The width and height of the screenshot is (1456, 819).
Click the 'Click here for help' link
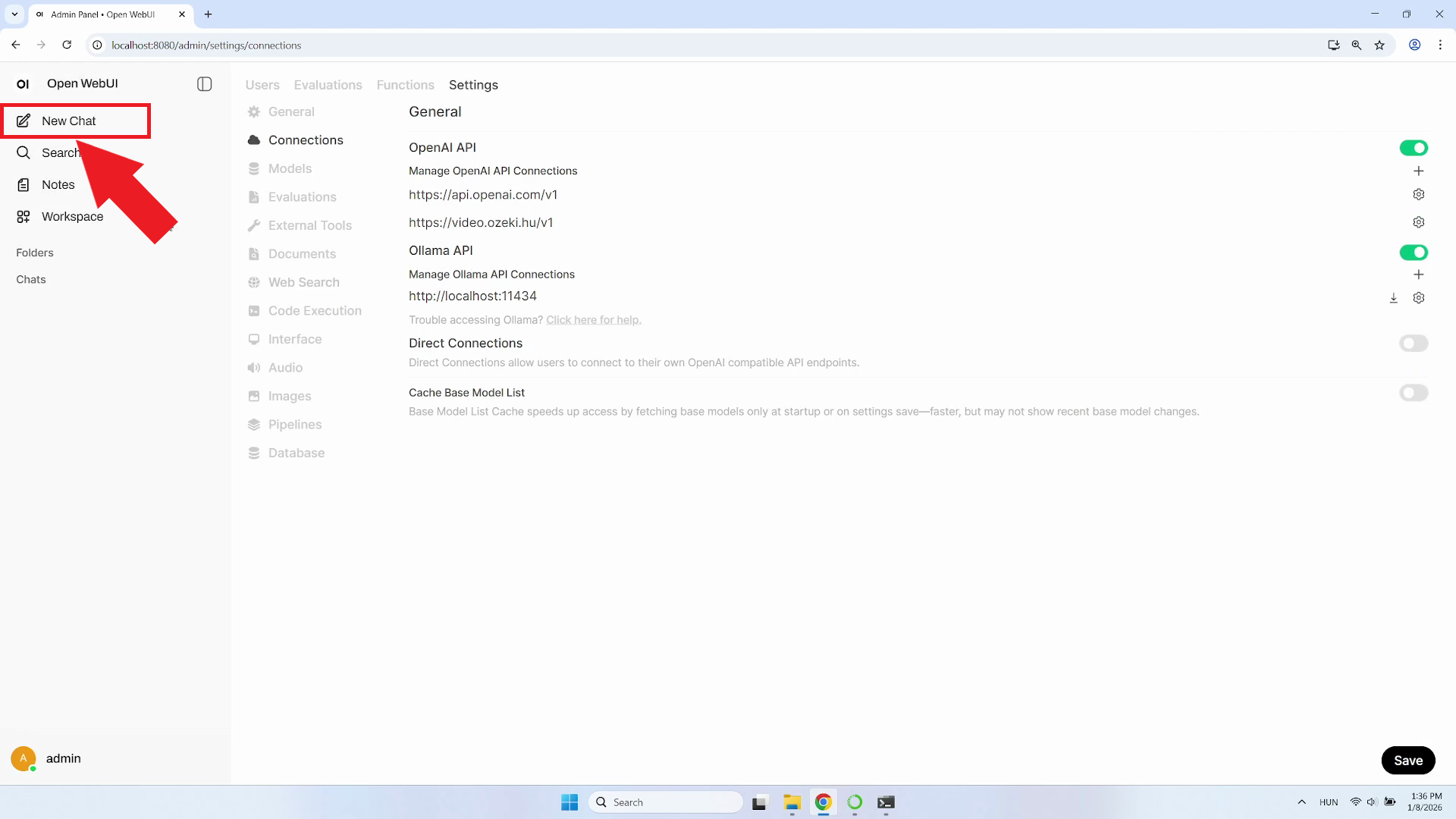click(593, 319)
